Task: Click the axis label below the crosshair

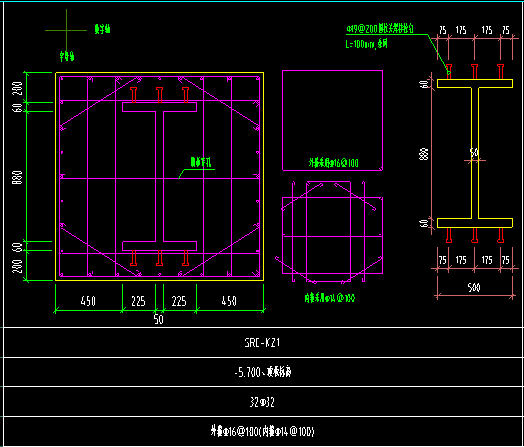Action: click(x=67, y=56)
